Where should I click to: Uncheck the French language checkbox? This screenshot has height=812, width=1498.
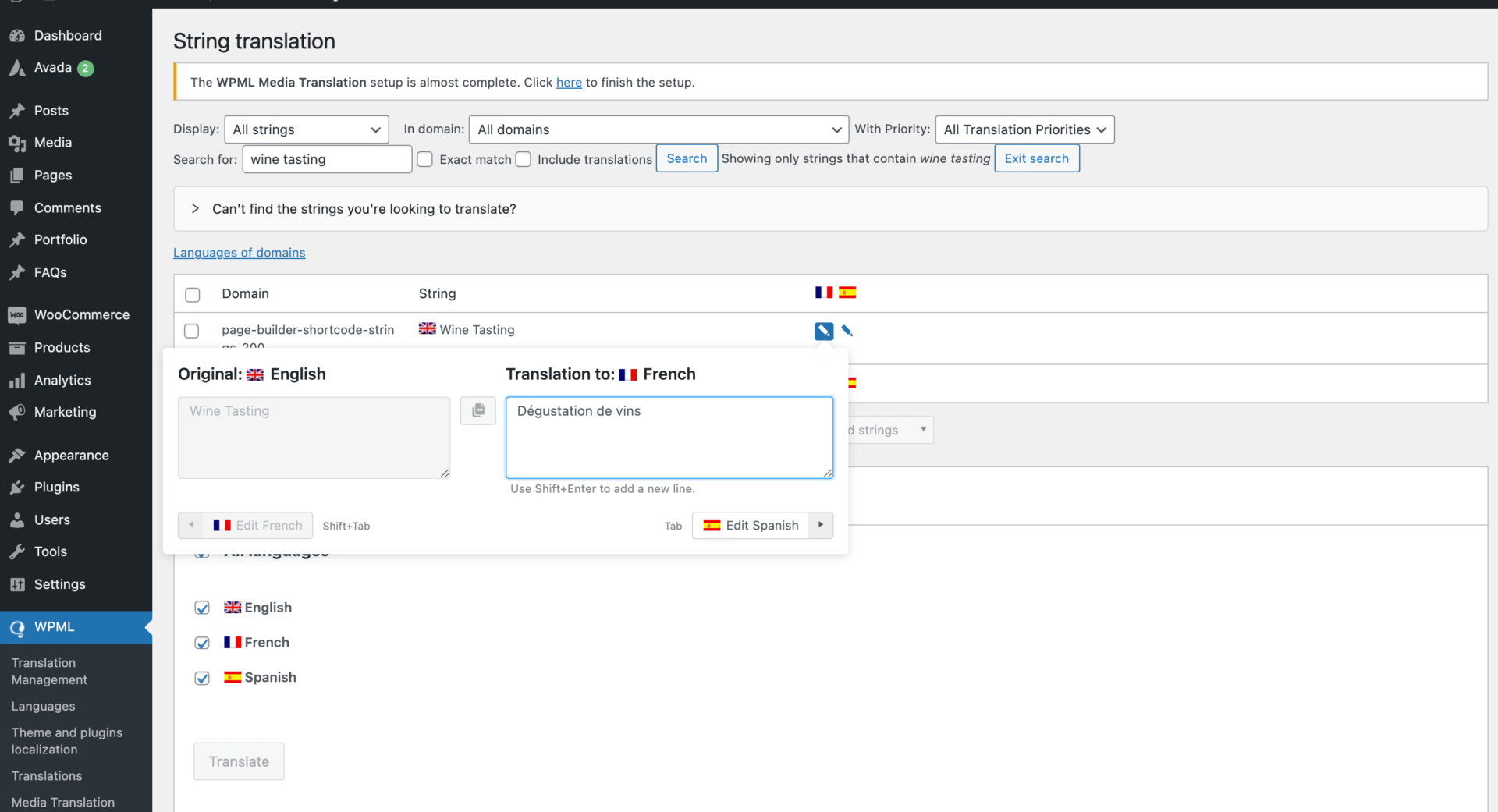tap(202, 643)
